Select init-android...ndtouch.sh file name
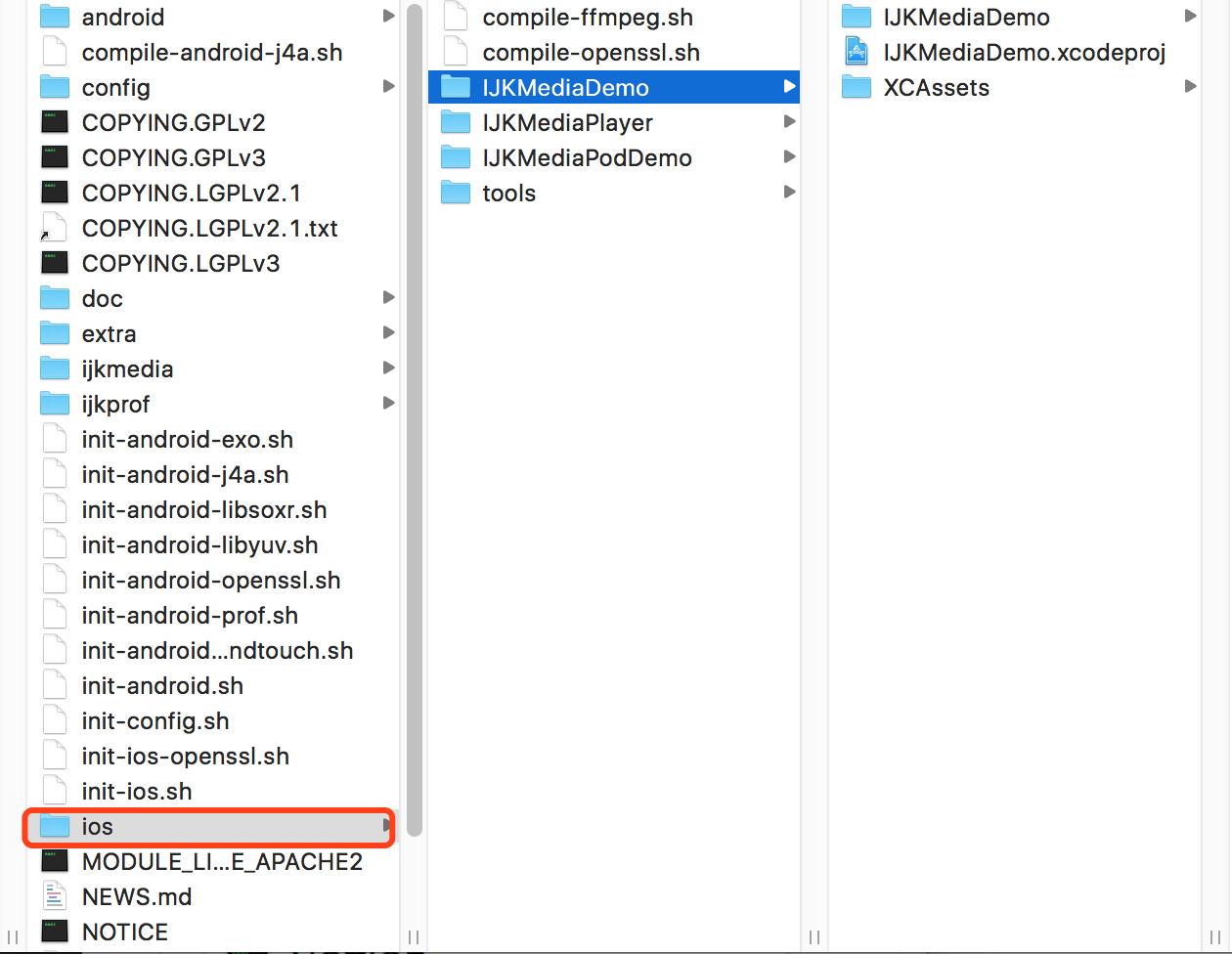 [x=218, y=651]
